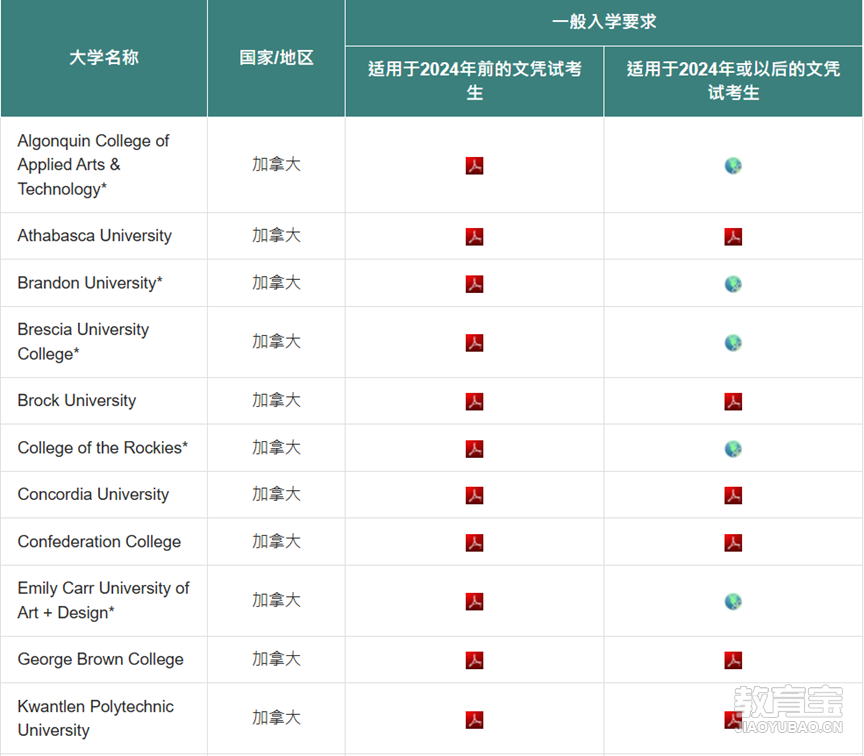The height and width of the screenshot is (756, 864).
Task: Open Emily Carr University 2024-or-later globe icon
Action: (x=733, y=601)
